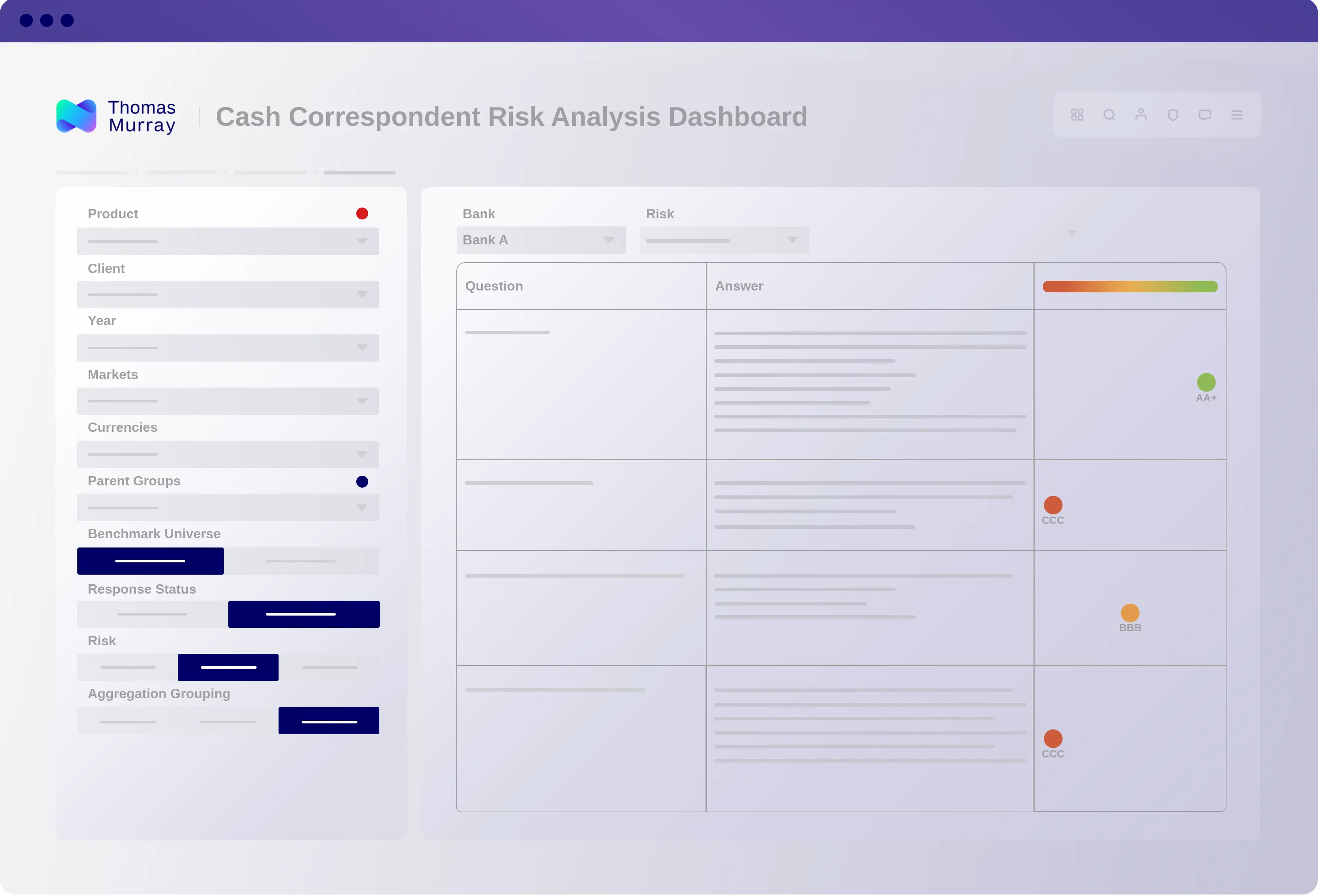This screenshot has height=896, width=1318.
Task: Click the Thomas Murray logo
Action: click(116, 116)
